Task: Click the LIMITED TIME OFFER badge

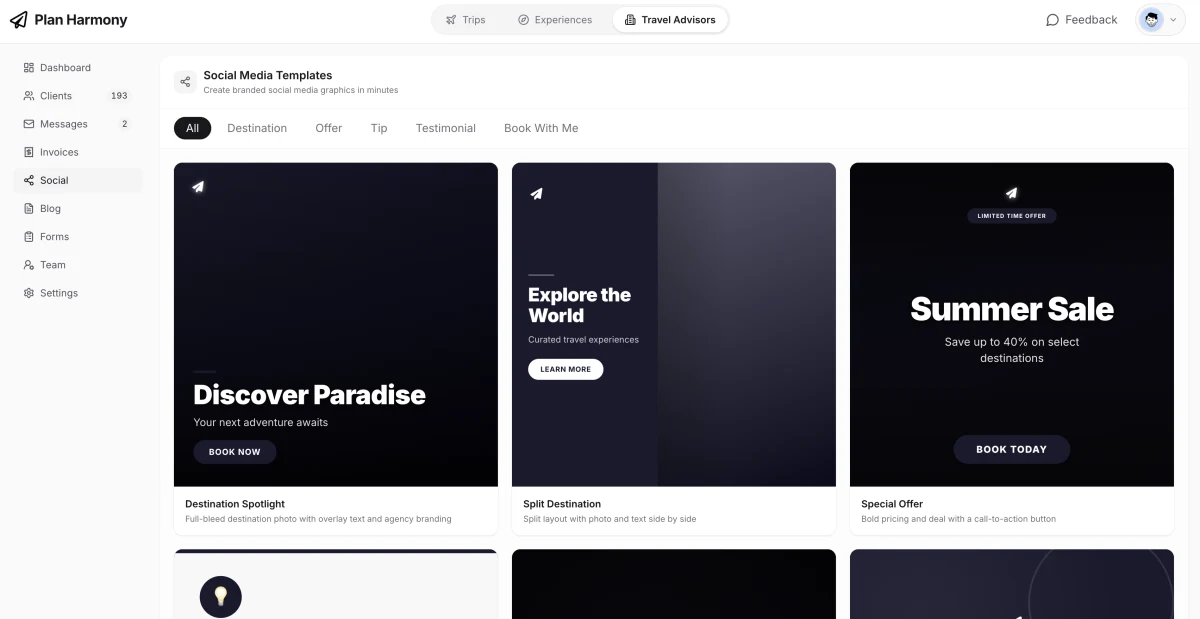Action: pyautogui.click(x=1012, y=216)
